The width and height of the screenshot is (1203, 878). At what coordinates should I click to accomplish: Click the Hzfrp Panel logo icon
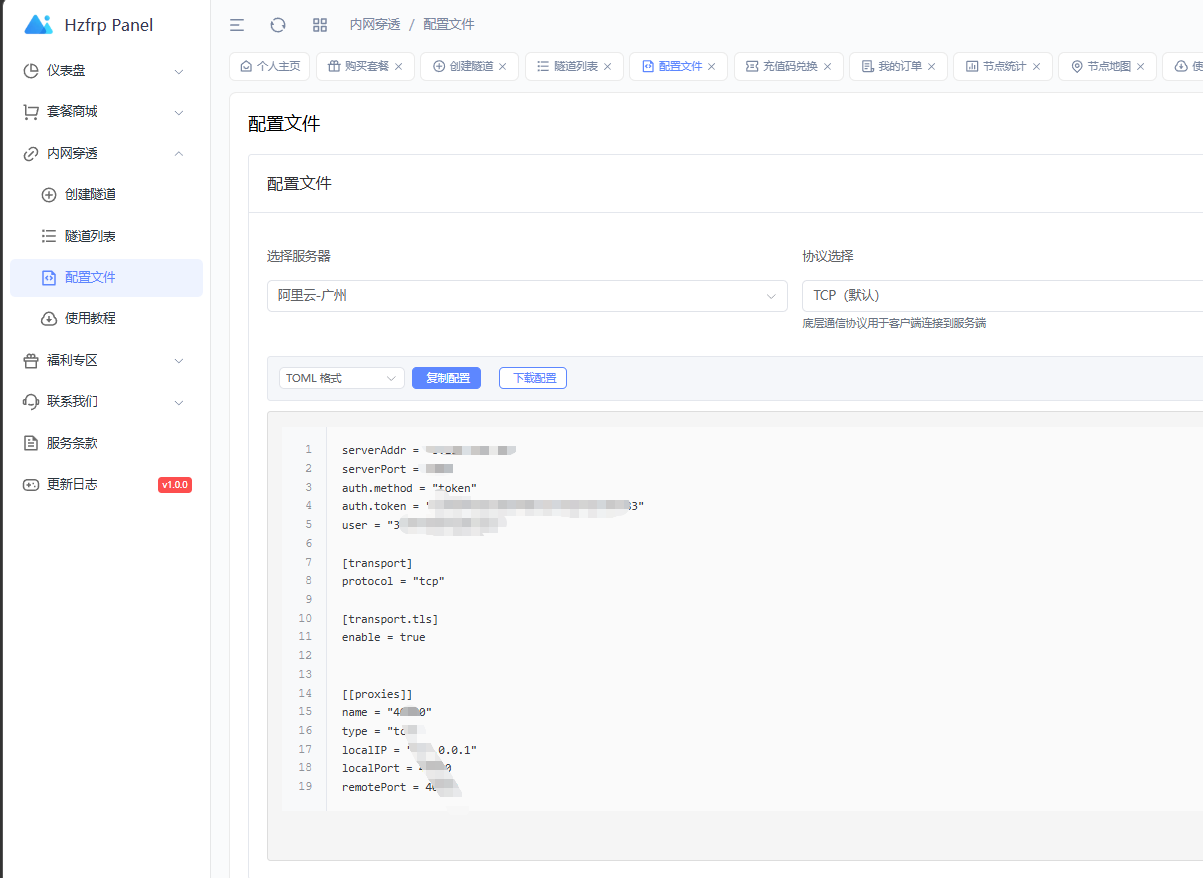pos(38,25)
